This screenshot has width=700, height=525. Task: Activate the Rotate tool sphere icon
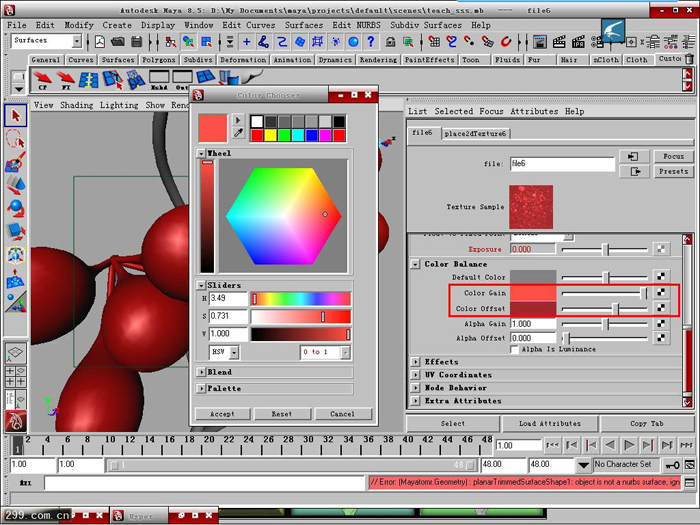[16, 208]
